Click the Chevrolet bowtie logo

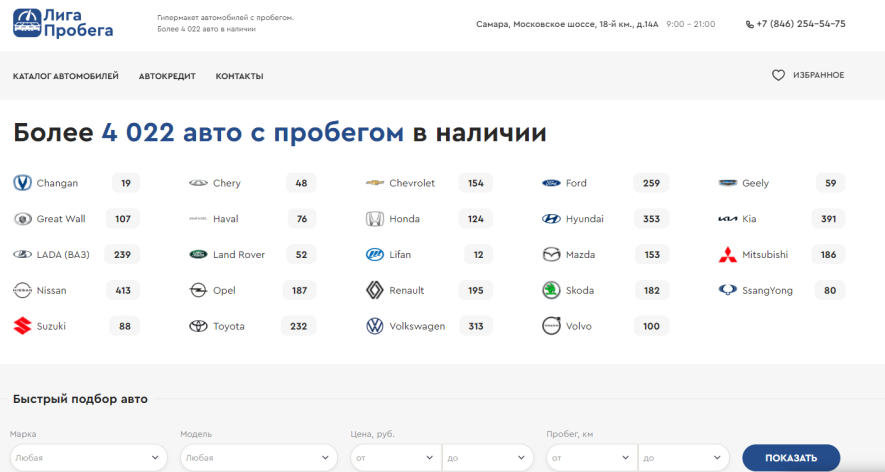pos(375,183)
